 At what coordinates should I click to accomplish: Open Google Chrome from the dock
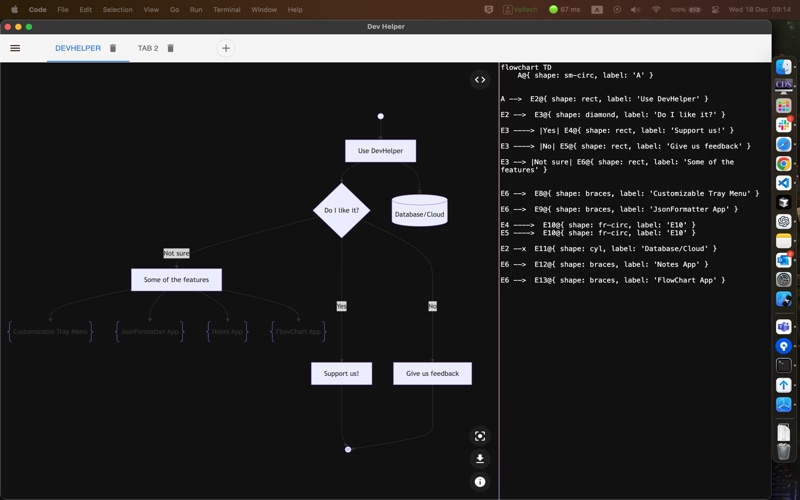(x=784, y=163)
